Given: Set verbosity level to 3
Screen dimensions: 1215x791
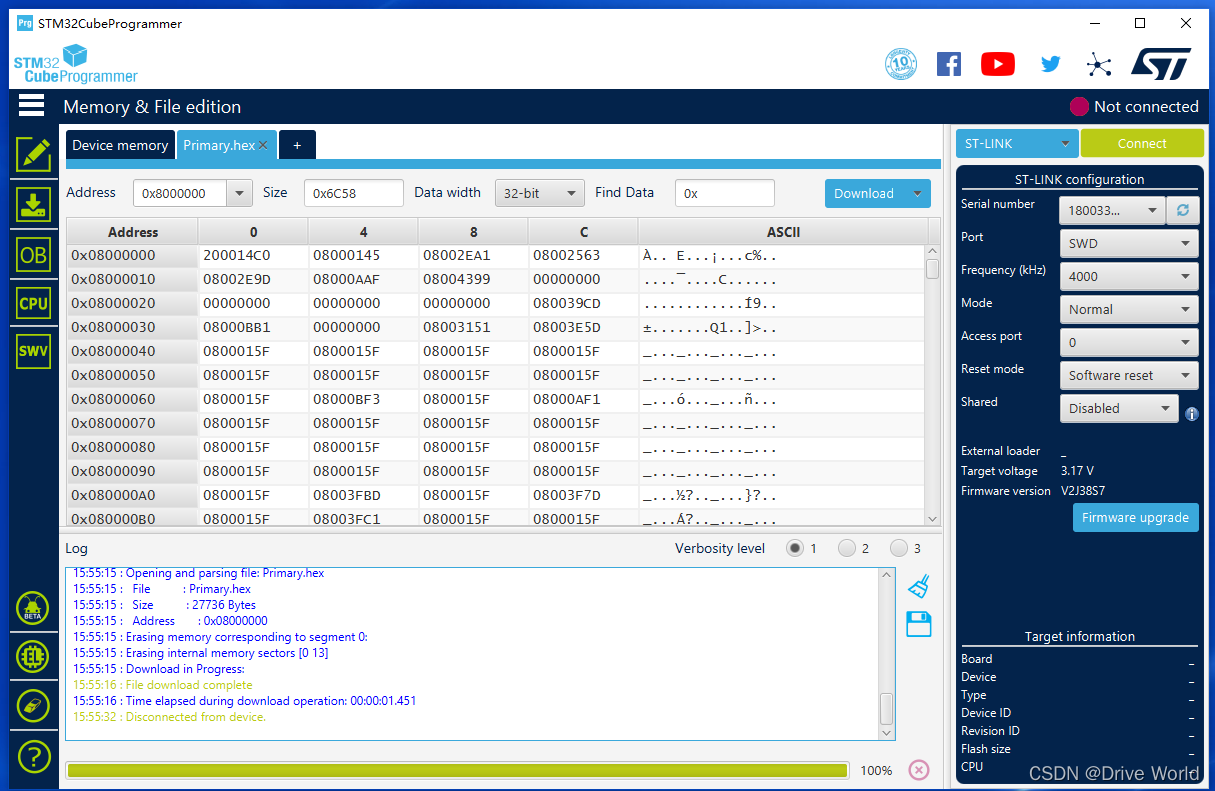Looking at the screenshot, I should (899, 548).
